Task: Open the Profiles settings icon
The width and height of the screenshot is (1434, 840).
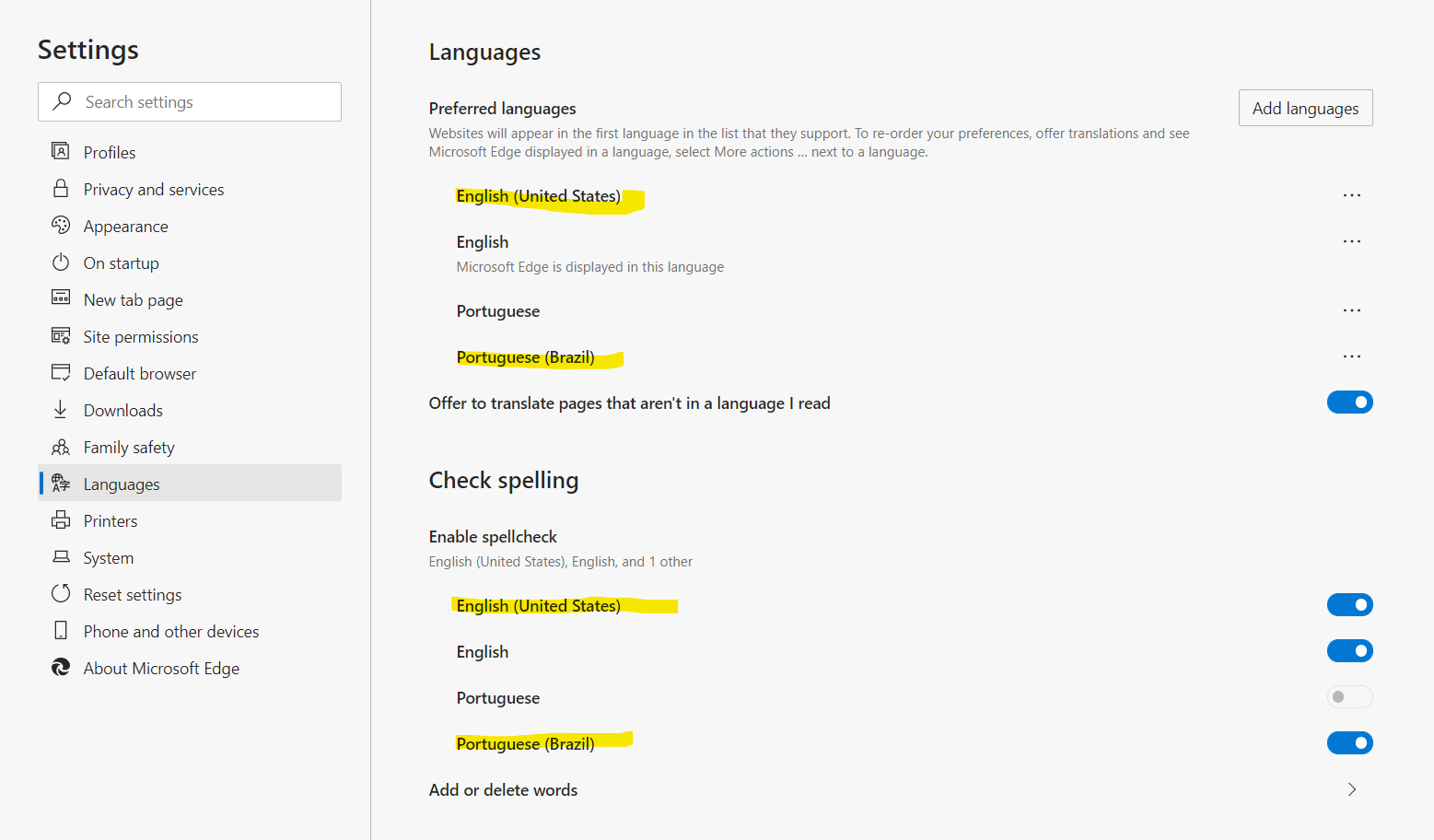Action: pos(61,151)
